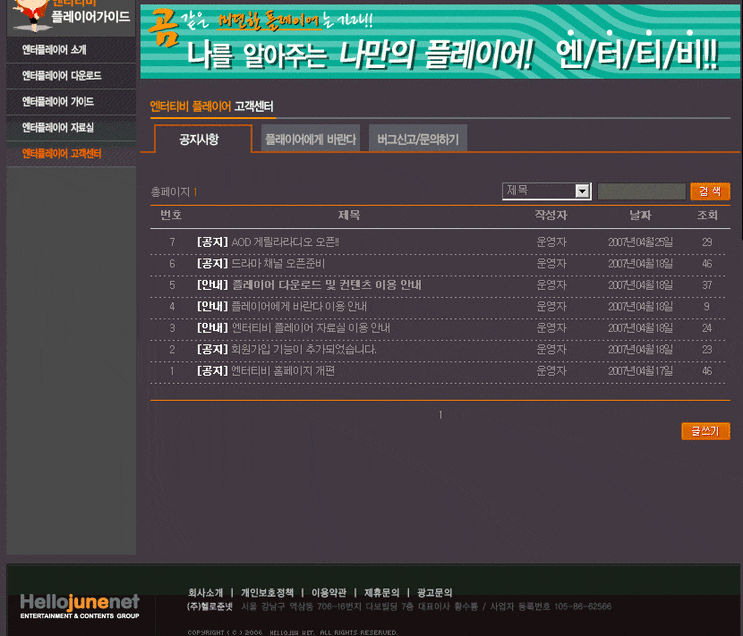The image size is (743, 636).
Task: Click the 날짜 column header
Action: coord(641,215)
